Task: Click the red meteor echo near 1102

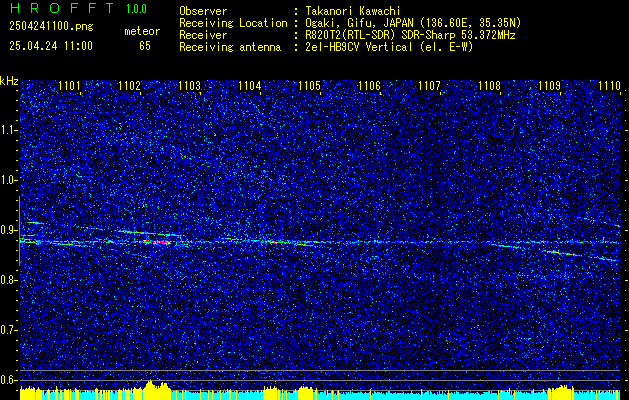Action: [157, 242]
